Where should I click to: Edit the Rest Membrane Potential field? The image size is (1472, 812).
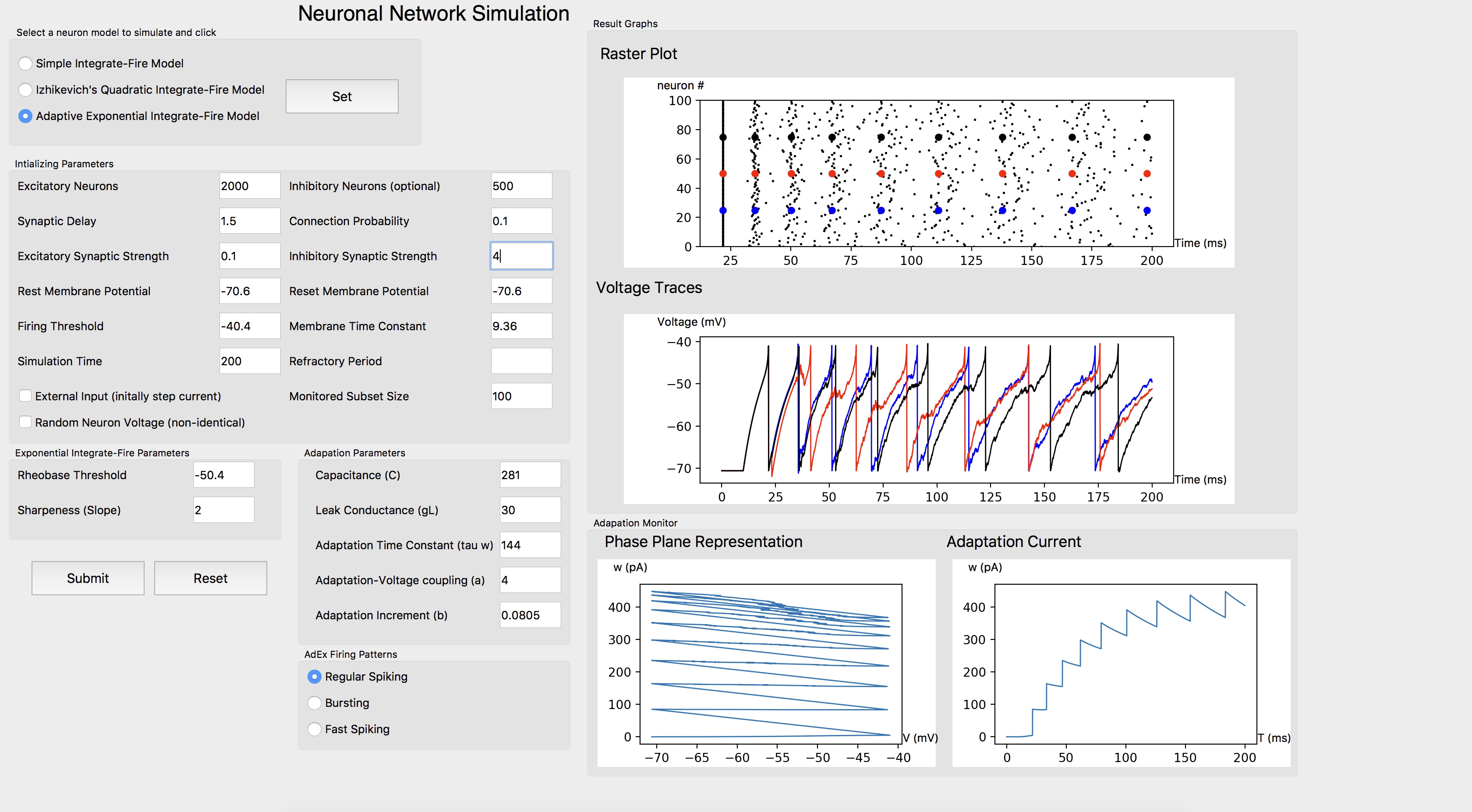250,291
